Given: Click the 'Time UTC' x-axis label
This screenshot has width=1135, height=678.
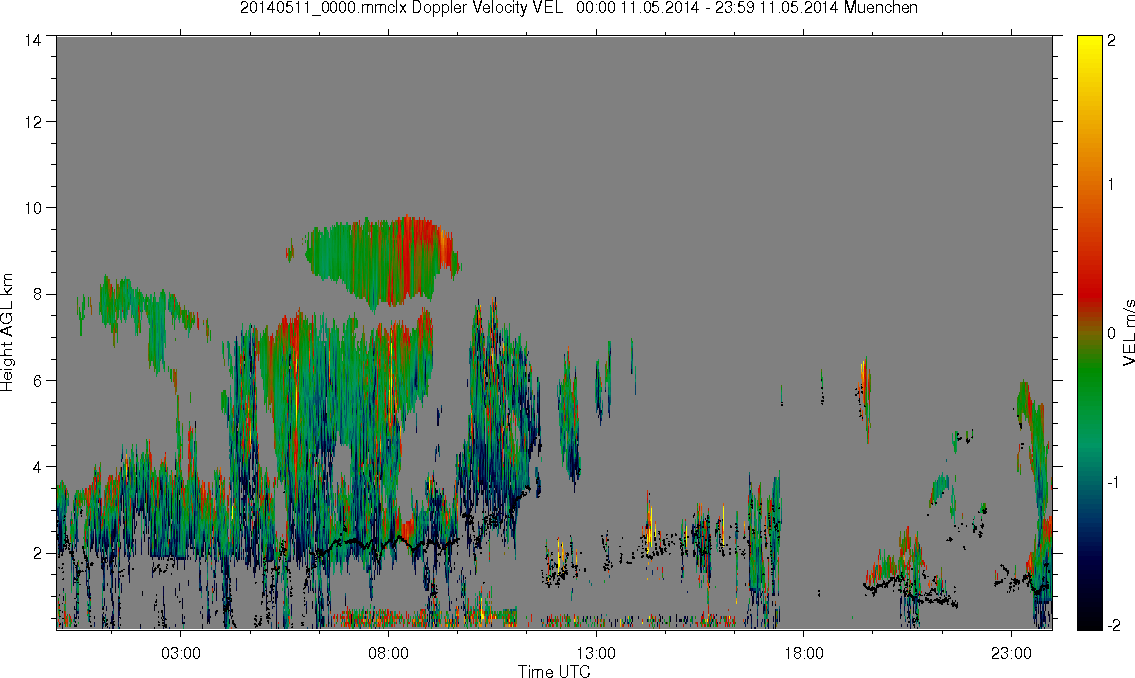Looking at the screenshot, I should (554, 671).
